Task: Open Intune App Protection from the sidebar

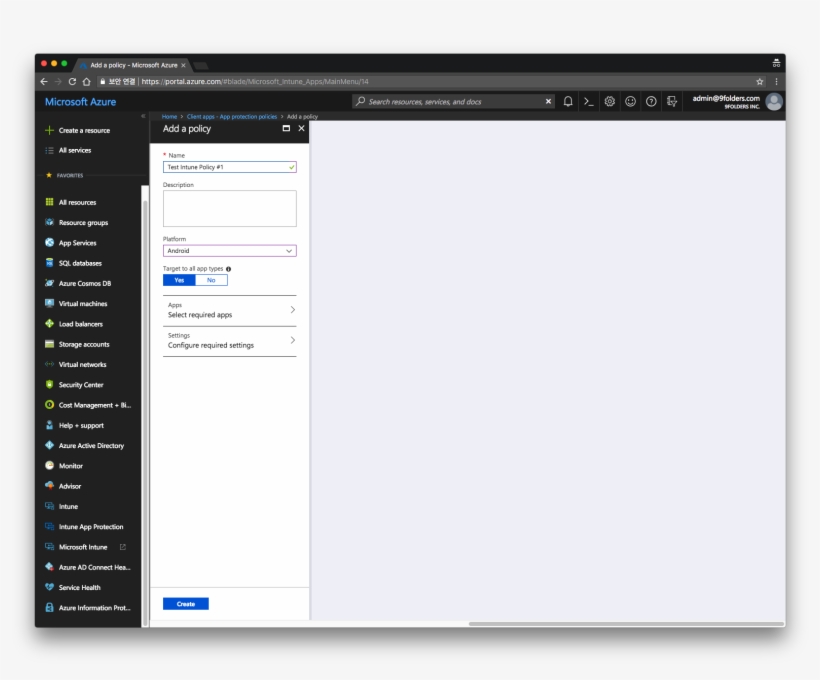Action: click(92, 527)
